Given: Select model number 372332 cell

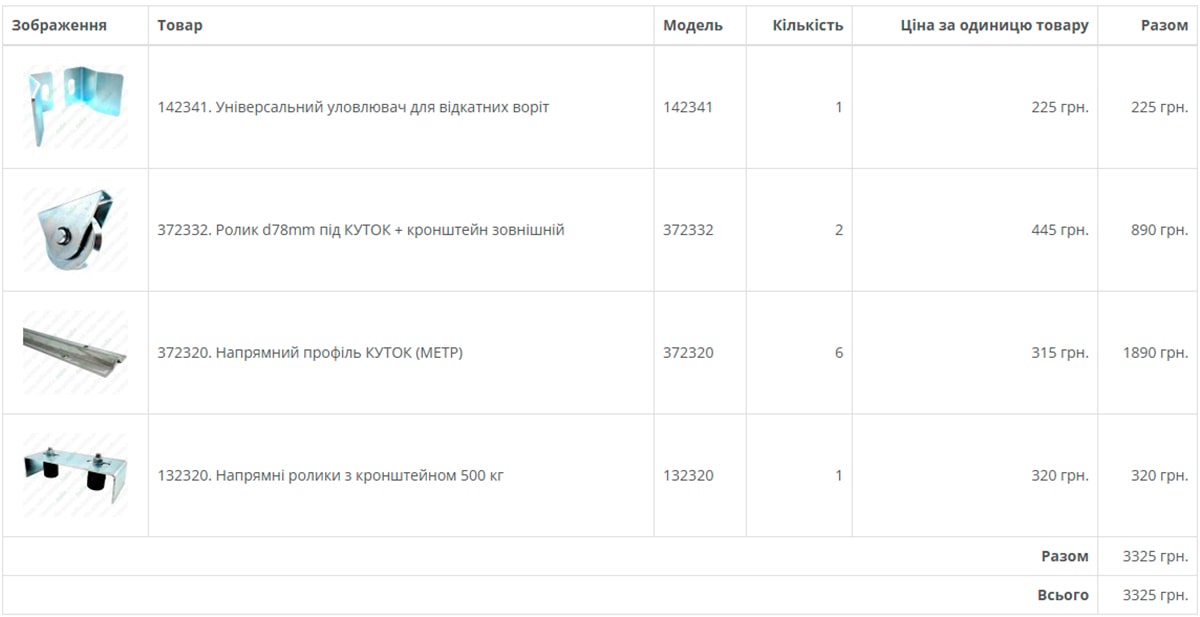Looking at the screenshot, I should 688,230.
